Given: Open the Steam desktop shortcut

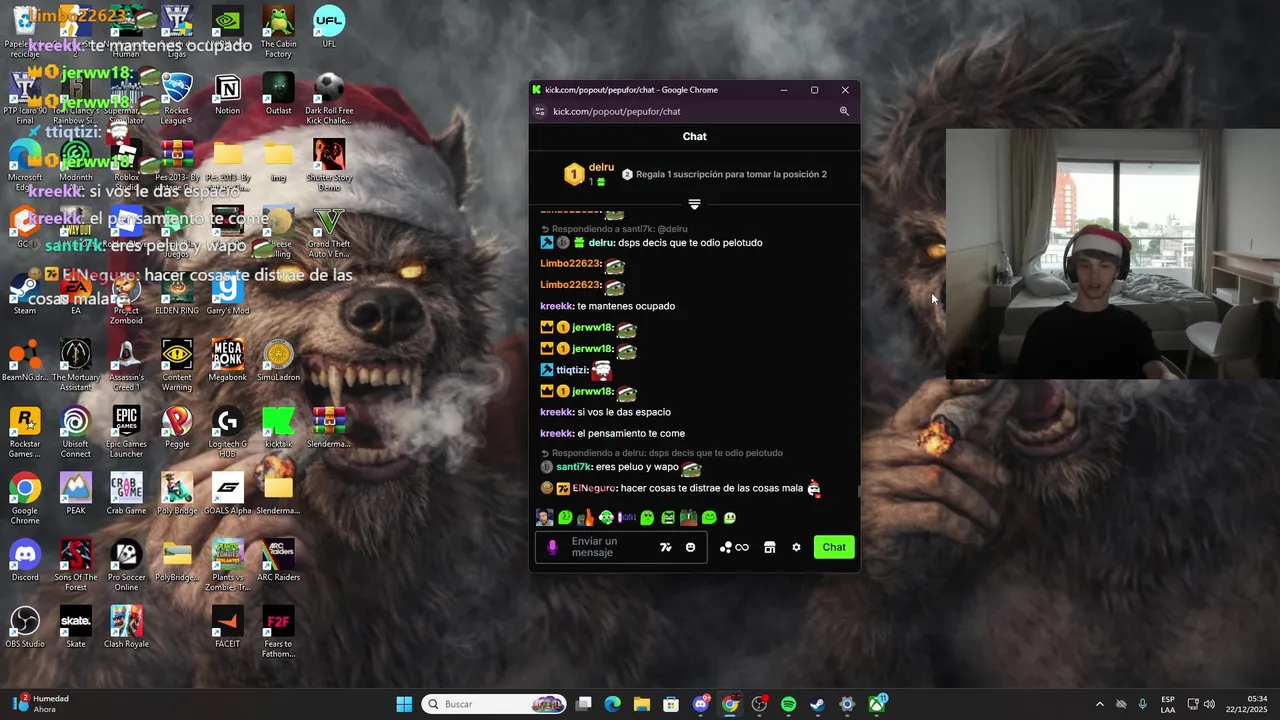Looking at the screenshot, I should (x=24, y=295).
